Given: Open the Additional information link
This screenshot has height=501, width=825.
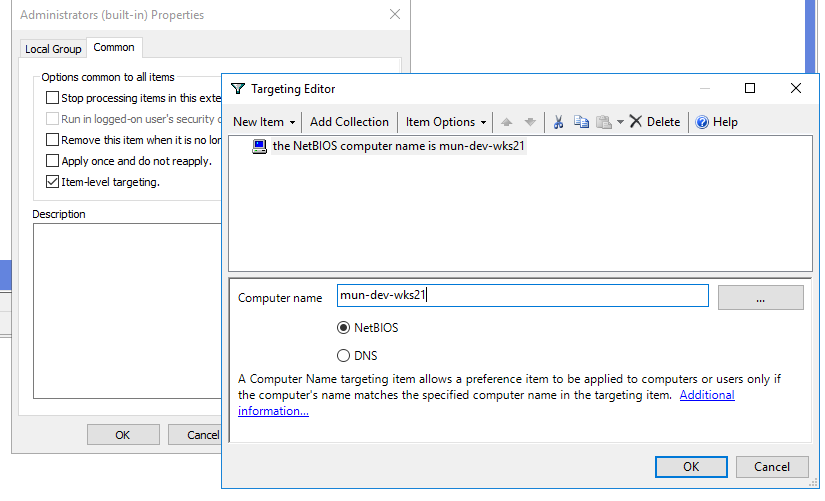Looking at the screenshot, I should [x=707, y=395].
